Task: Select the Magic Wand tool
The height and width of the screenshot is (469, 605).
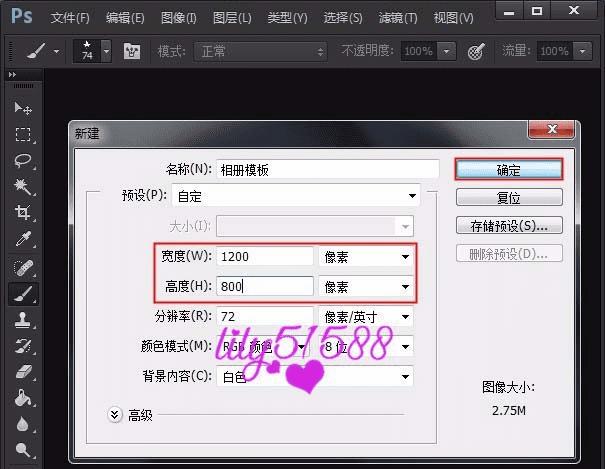Action: (23, 187)
